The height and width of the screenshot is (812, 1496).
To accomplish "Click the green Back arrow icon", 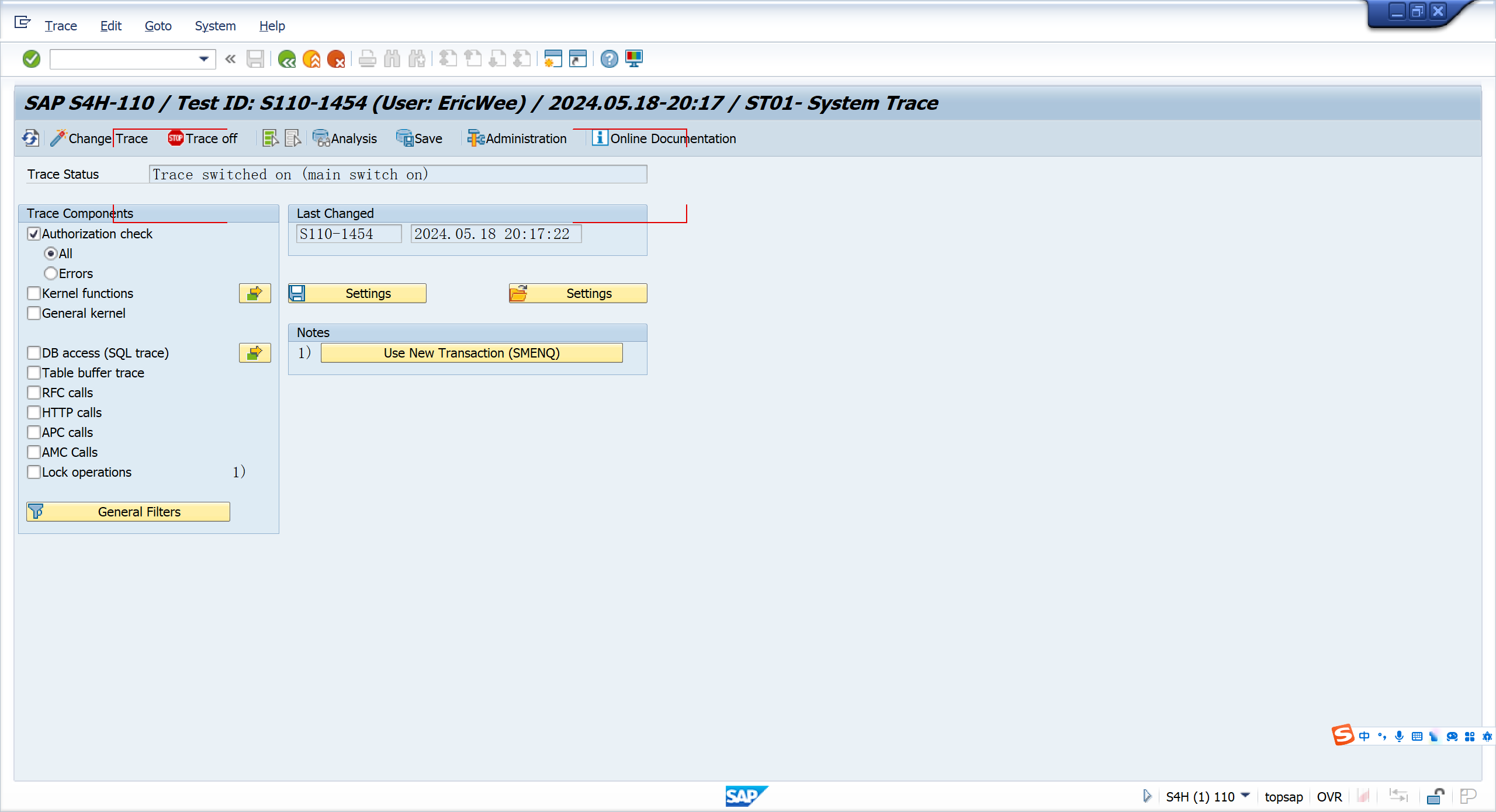I will tap(286, 59).
